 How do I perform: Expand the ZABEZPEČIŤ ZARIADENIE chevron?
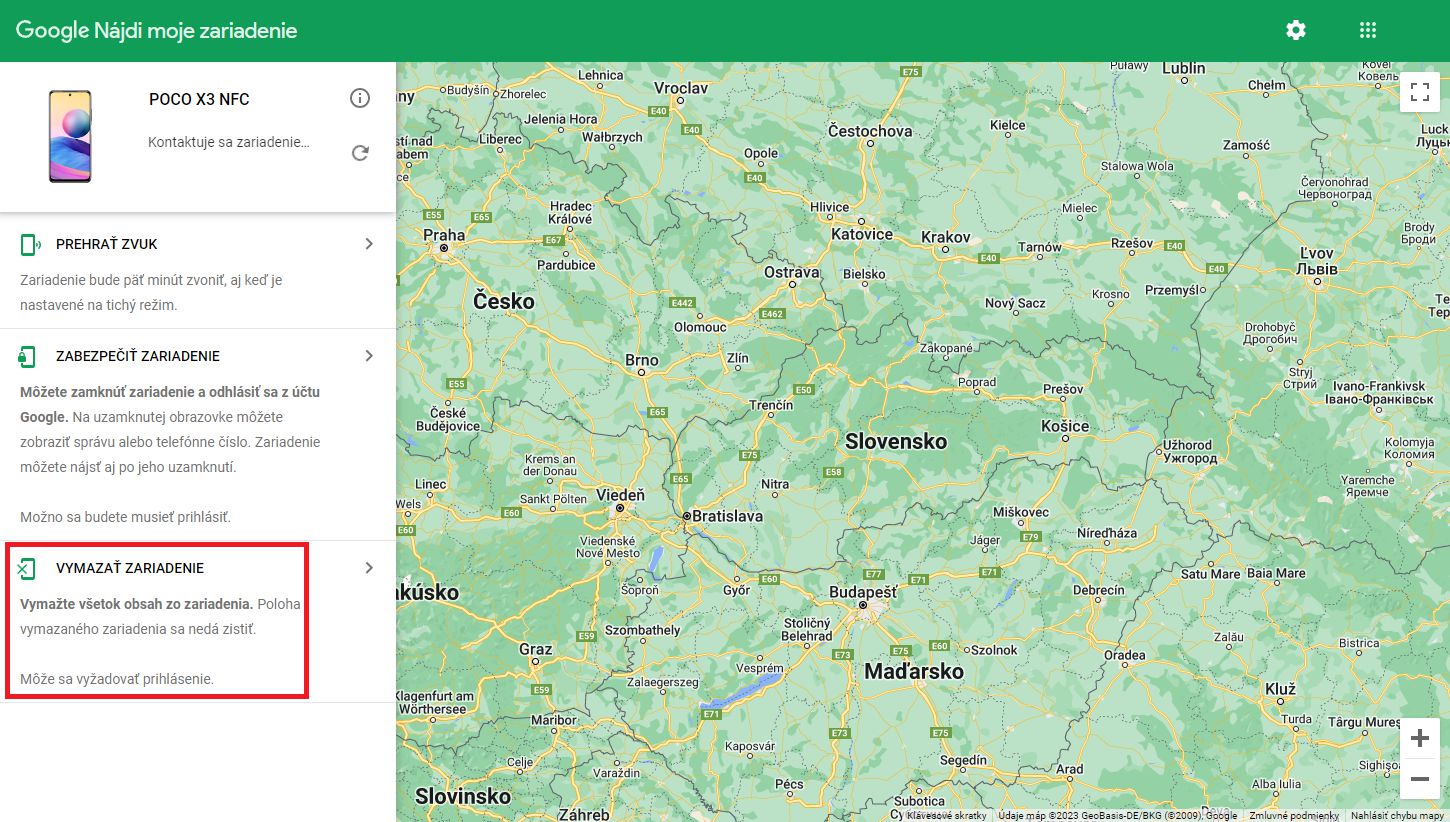pyautogui.click(x=369, y=356)
